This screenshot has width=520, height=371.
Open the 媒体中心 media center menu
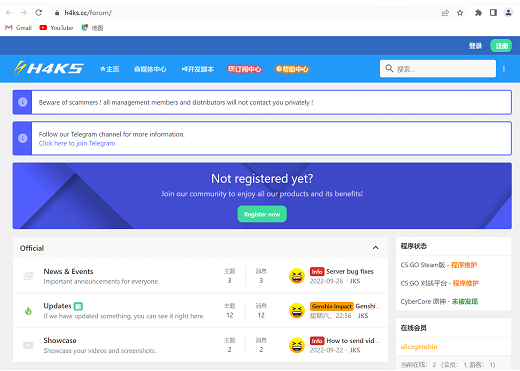[150, 69]
